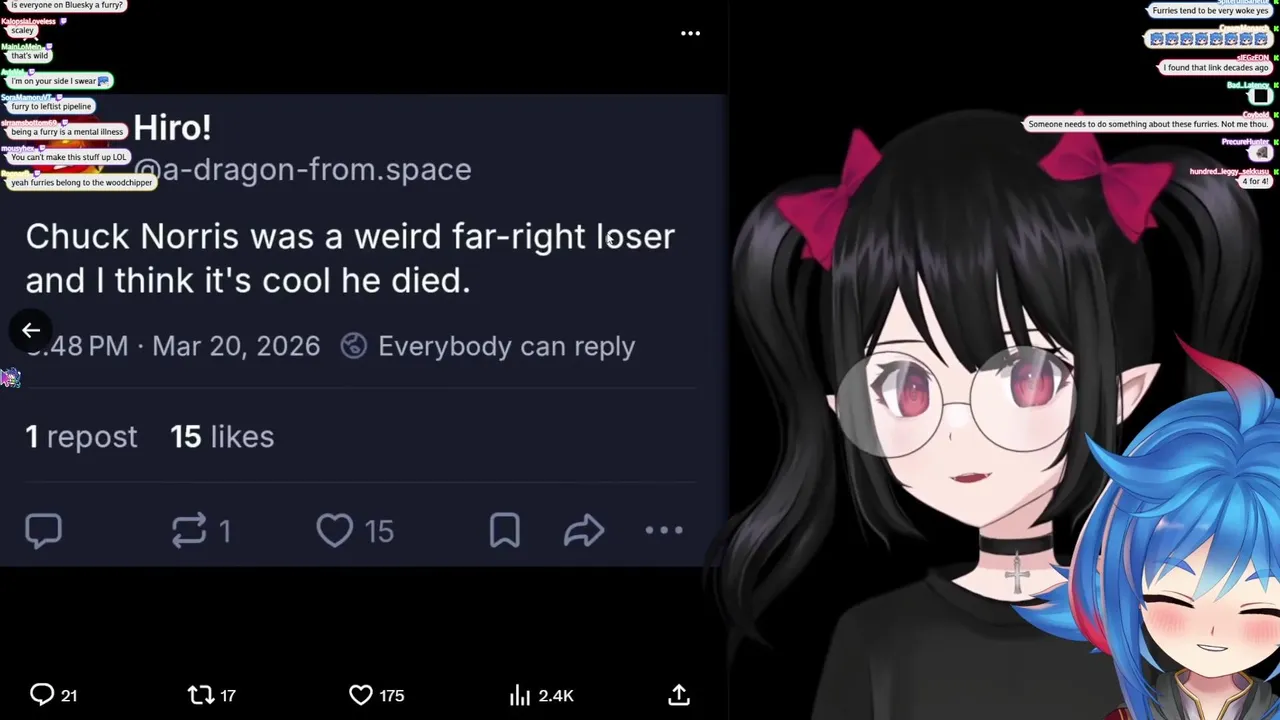Click the reply speech bubble on Bluesky post
Image resolution: width=1280 pixels, height=720 pixels.
tap(43, 531)
